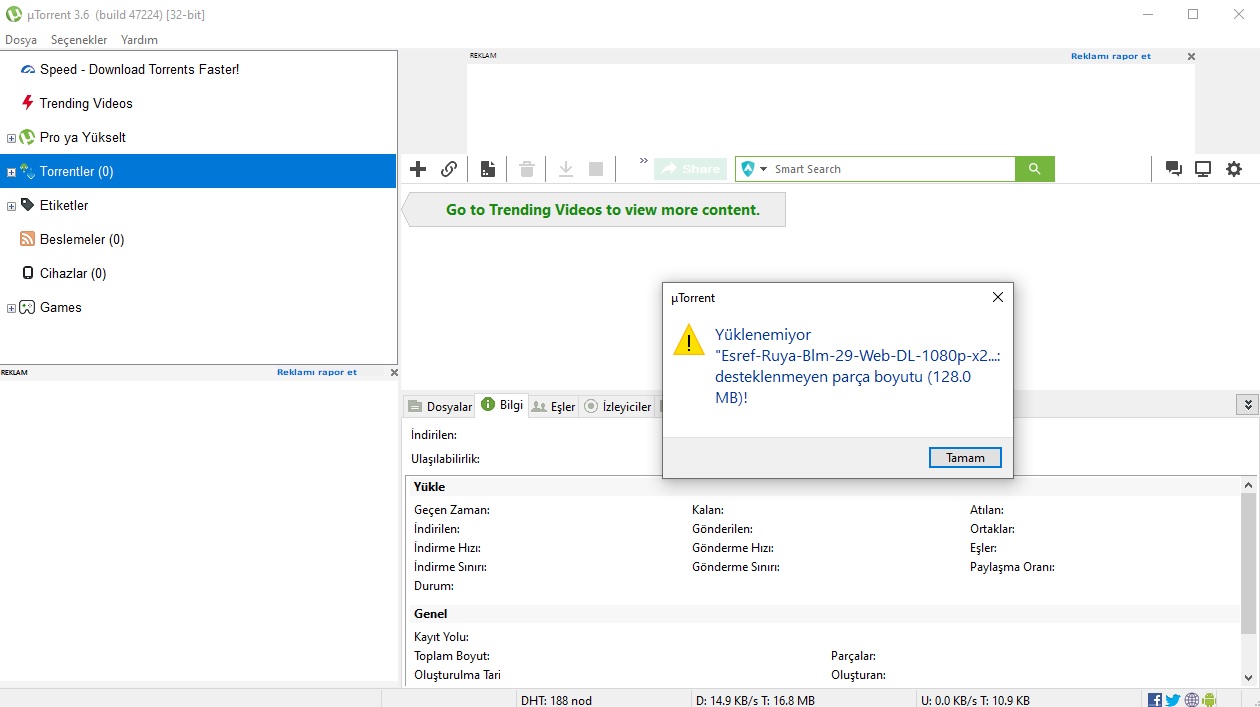Expand the Etiketler tree node
The height and width of the screenshot is (707, 1260).
tap(11, 206)
